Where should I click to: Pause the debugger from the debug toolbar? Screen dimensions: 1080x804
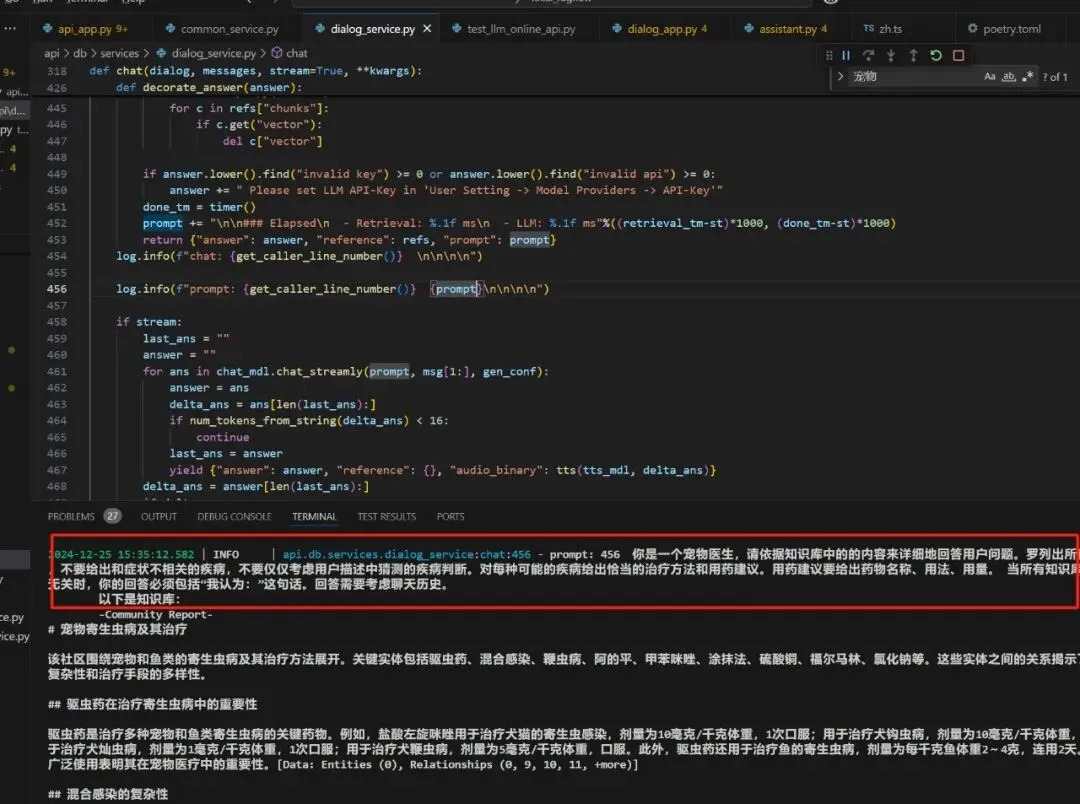point(846,55)
